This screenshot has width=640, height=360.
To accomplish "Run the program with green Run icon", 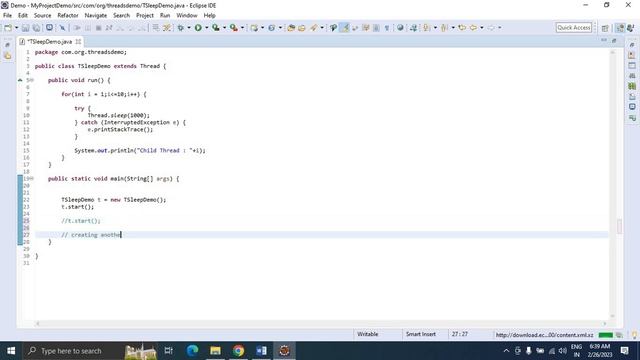I will pos(198,28).
